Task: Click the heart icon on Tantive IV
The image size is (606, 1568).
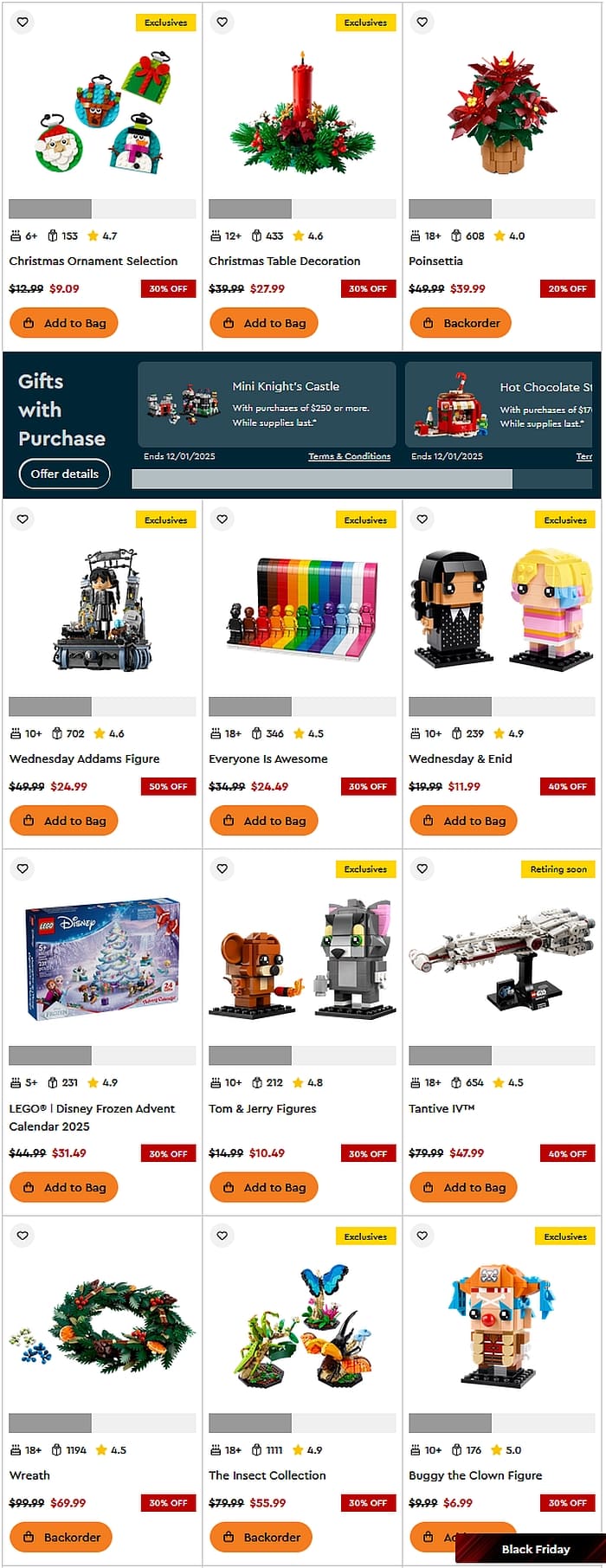Action: (422, 868)
